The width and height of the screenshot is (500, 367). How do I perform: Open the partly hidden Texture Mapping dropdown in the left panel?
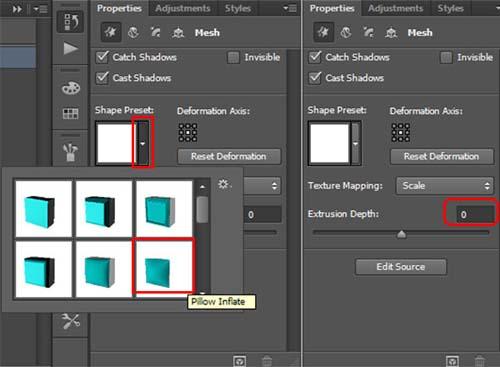coord(262,186)
